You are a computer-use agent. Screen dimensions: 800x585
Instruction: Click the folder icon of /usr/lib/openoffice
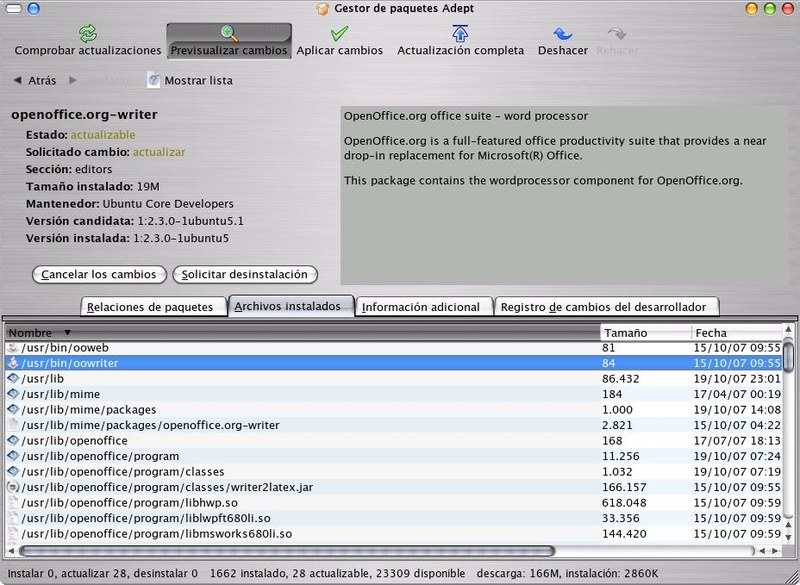13,441
